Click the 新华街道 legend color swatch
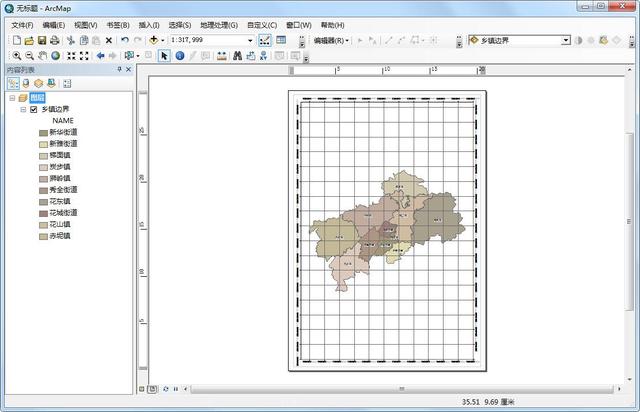This screenshot has width=640, height=412. 44,133
